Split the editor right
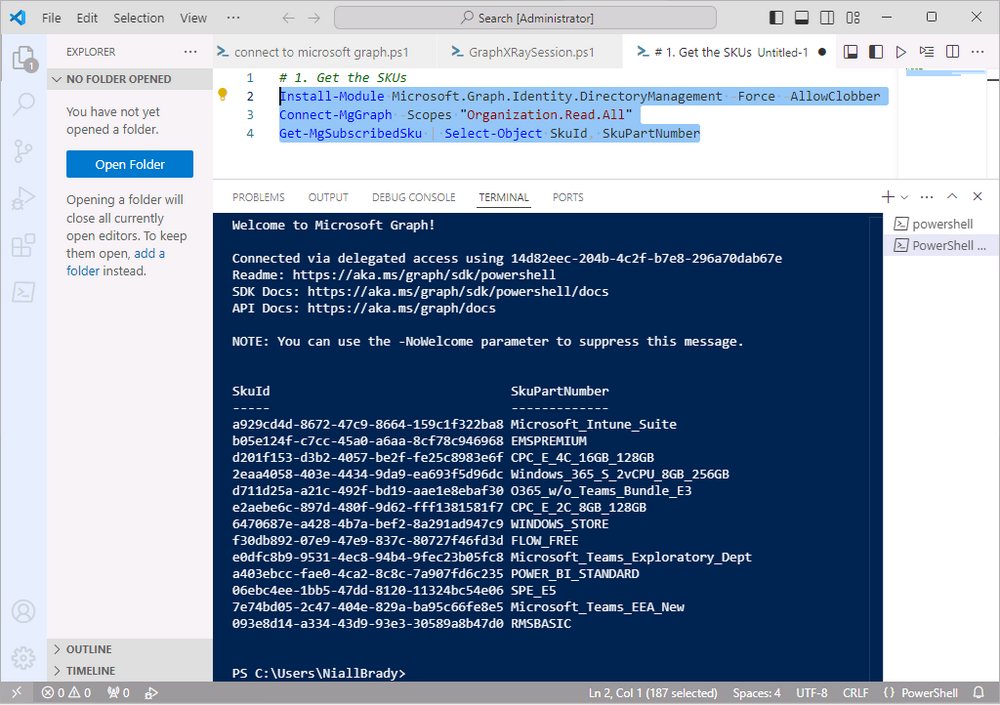Image resolution: width=1000 pixels, height=705 pixels. tap(952, 52)
